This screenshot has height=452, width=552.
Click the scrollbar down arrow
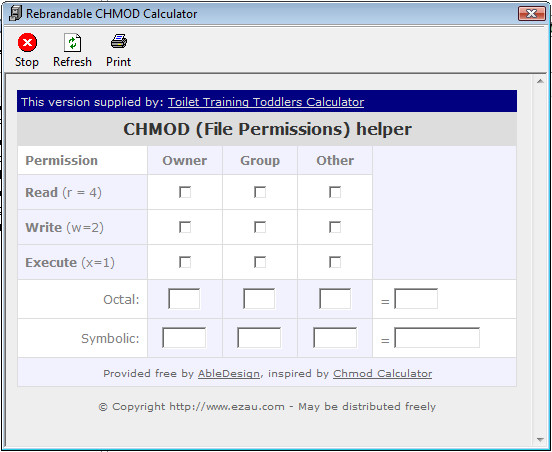point(540,440)
